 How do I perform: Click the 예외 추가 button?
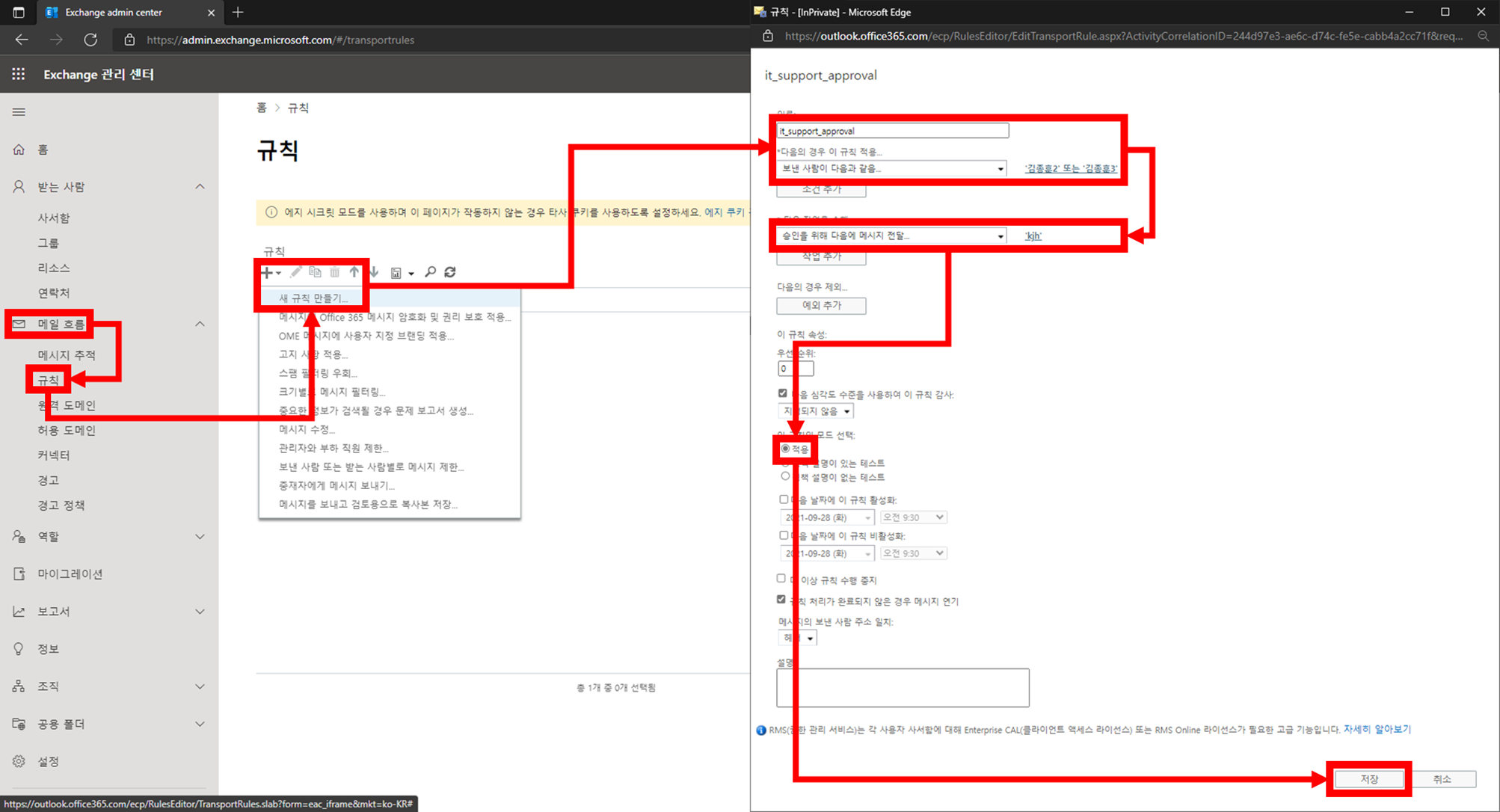821,306
